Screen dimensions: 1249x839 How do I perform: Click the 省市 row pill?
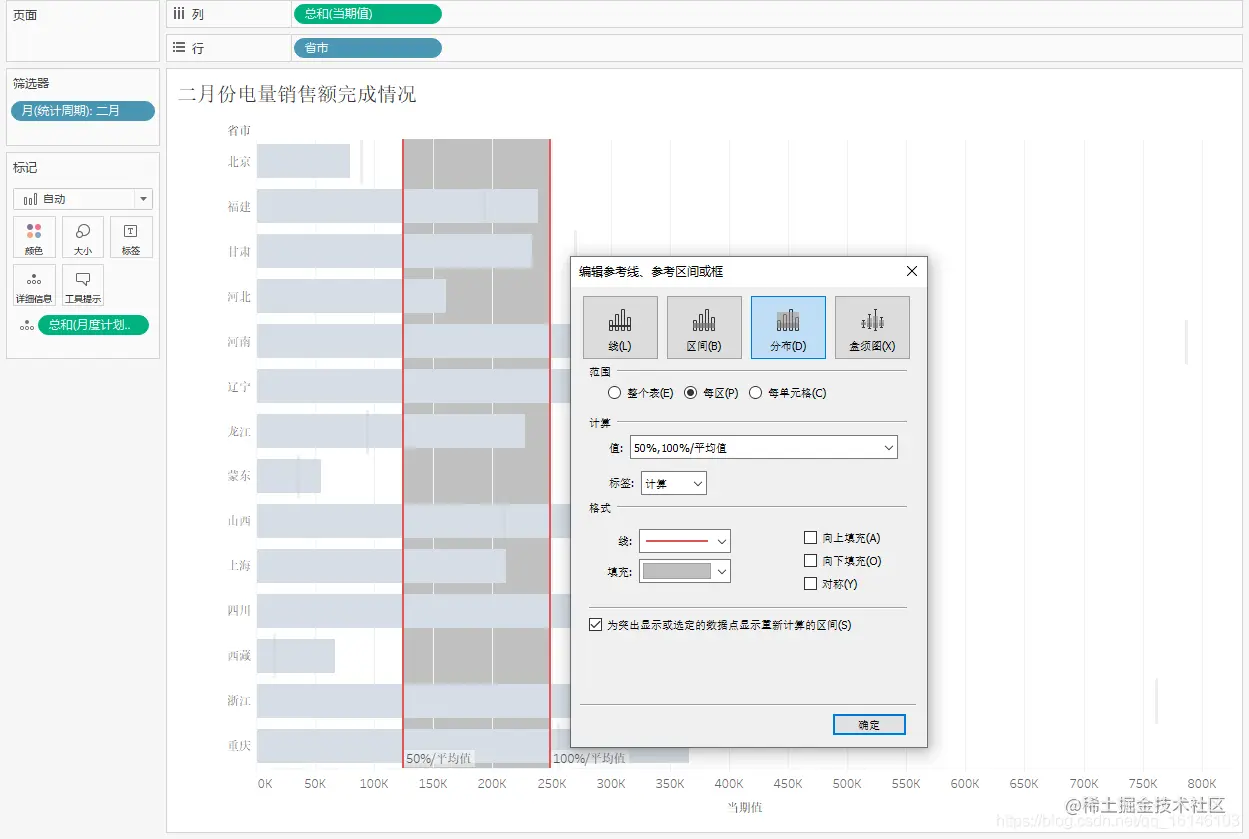tap(367, 48)
